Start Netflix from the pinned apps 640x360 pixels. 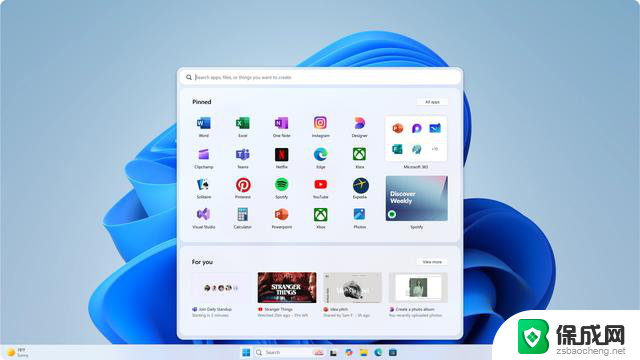tap(281, 154)
